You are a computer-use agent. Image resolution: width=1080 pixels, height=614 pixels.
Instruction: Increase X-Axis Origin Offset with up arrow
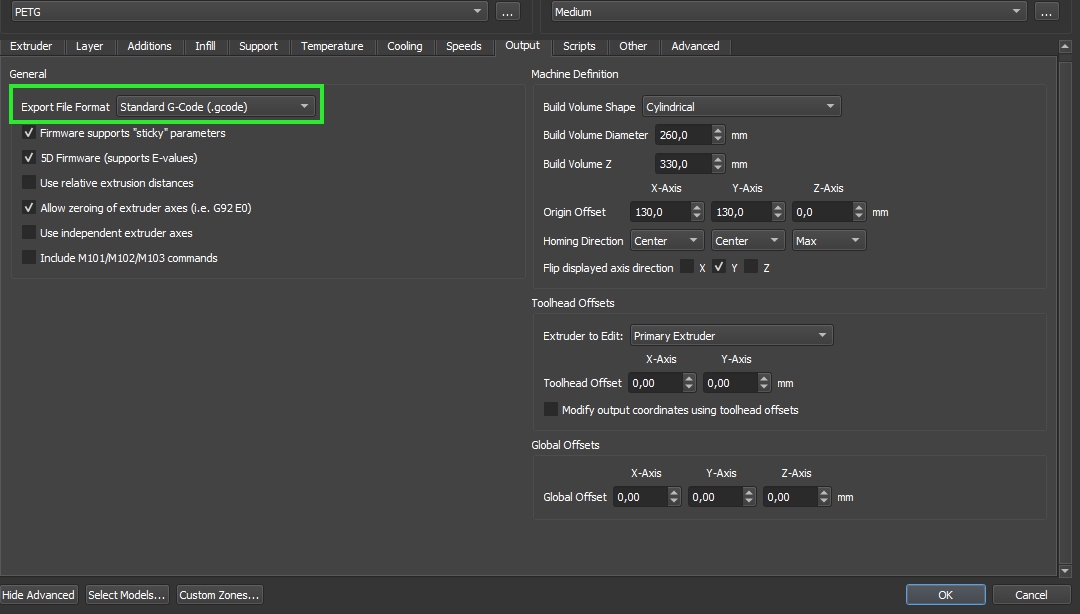coord(697,207)
